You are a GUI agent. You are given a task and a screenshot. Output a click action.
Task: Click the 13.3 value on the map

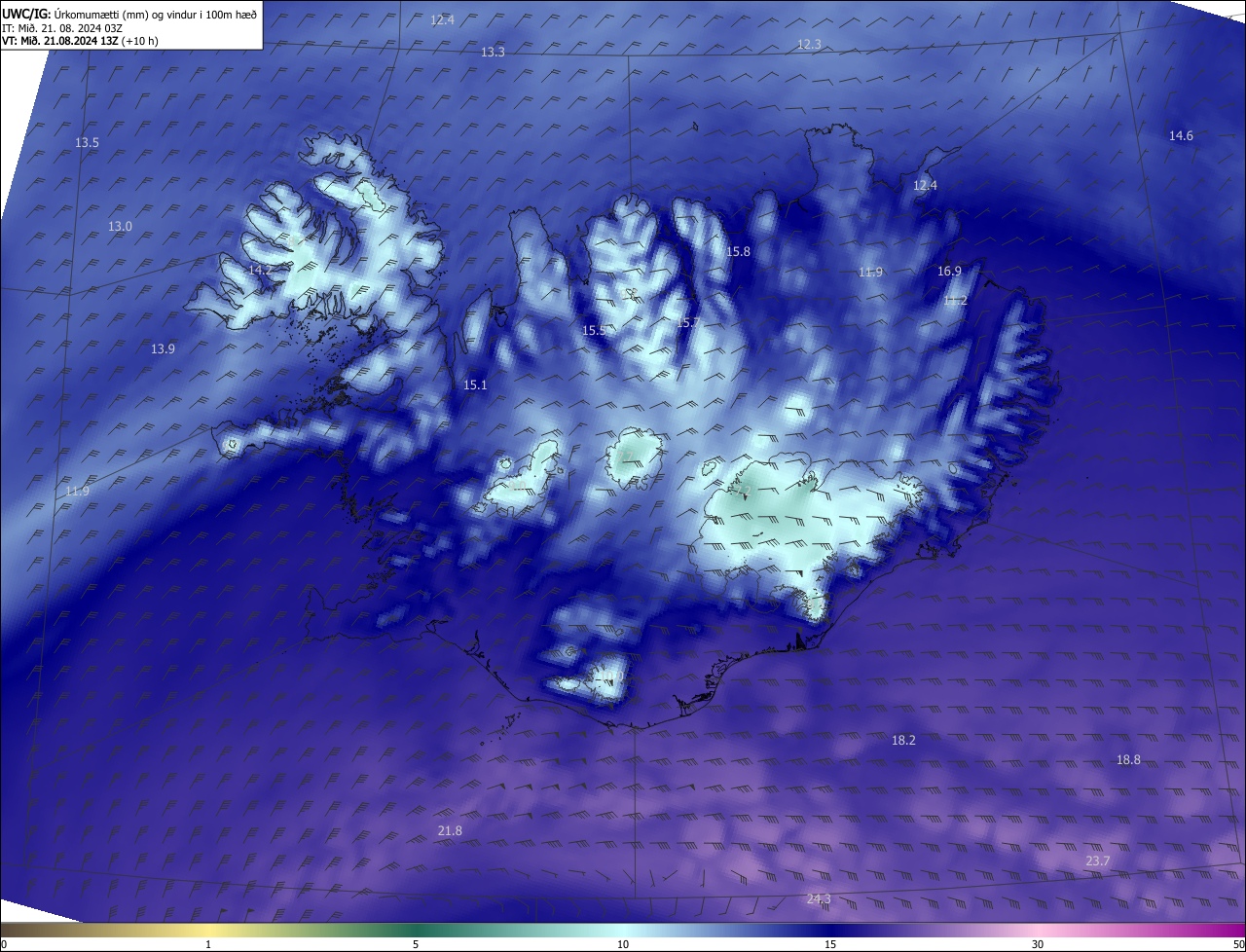(x=493, y=53)
